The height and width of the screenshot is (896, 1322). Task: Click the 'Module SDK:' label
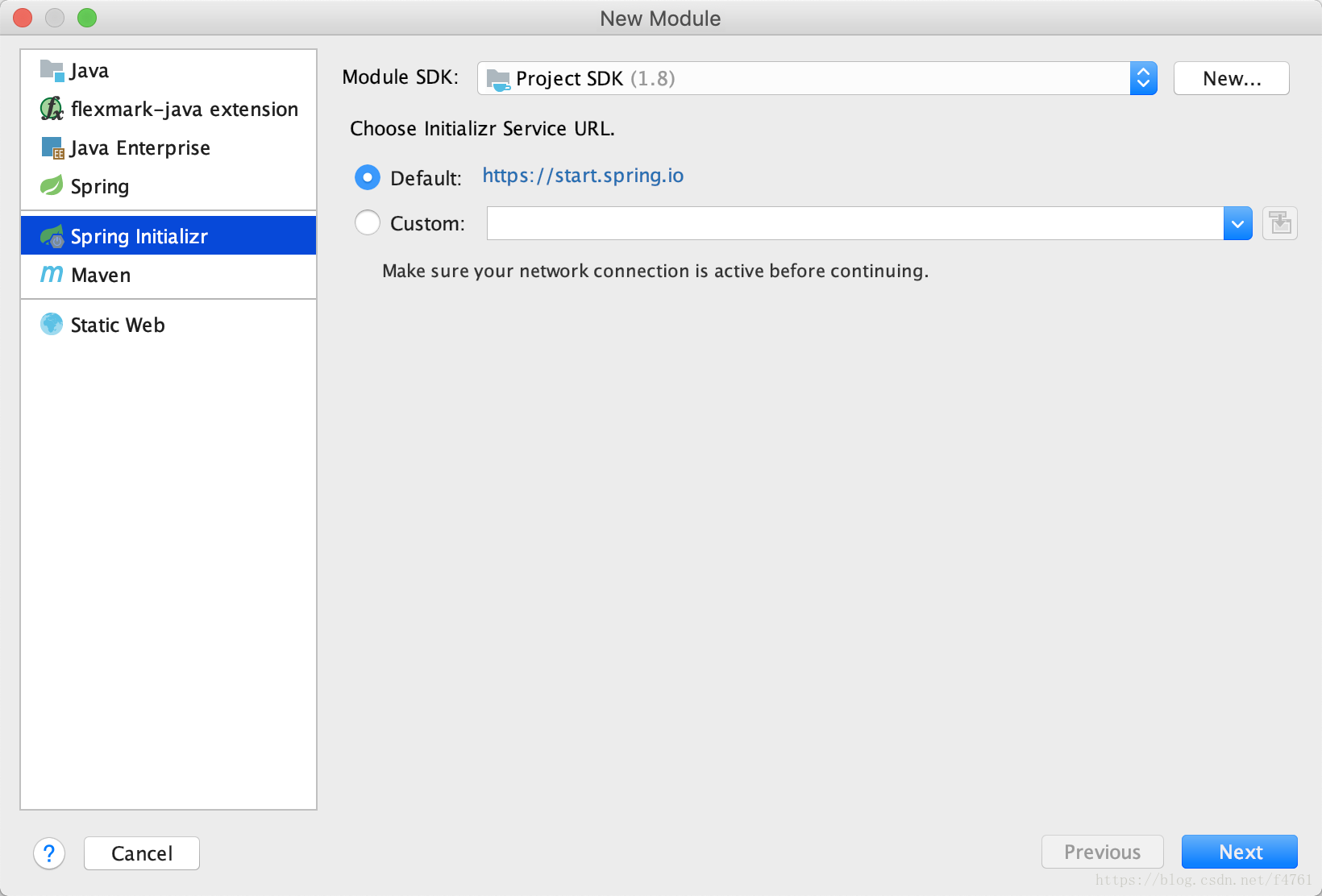click(x=400, y=77)
